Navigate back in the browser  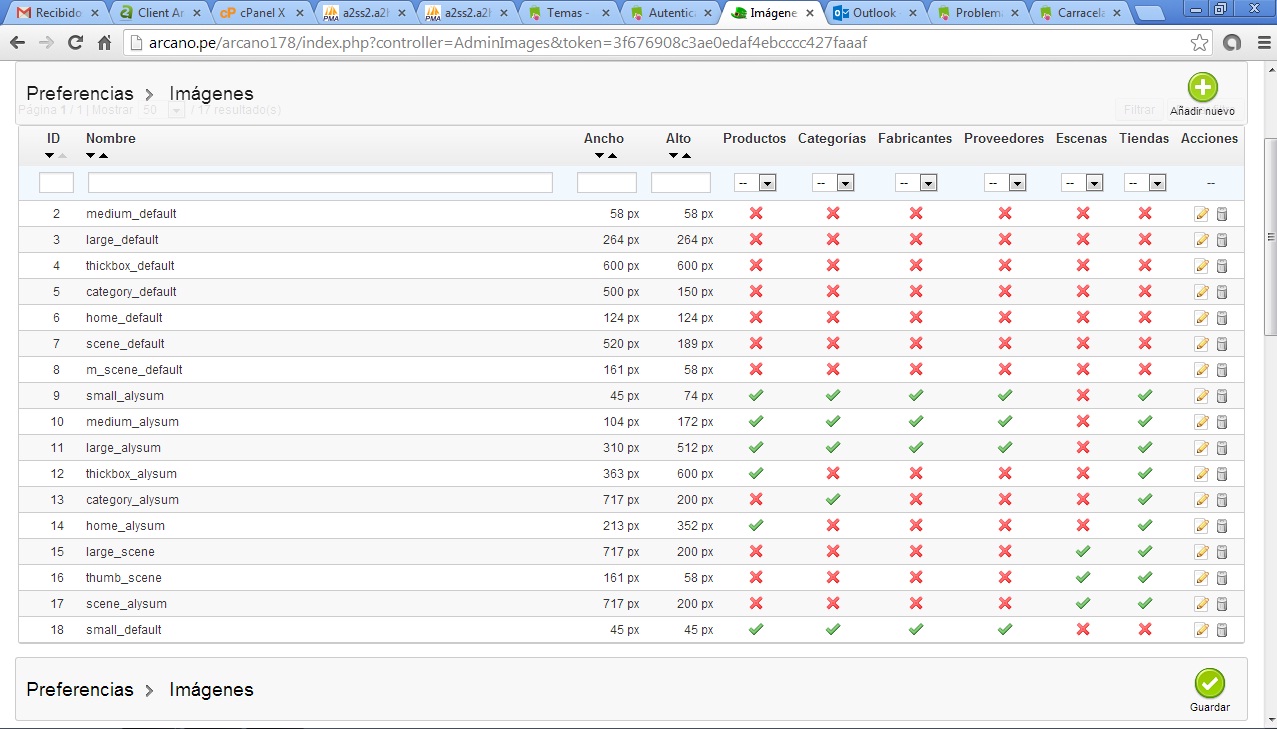pos(17,43)
